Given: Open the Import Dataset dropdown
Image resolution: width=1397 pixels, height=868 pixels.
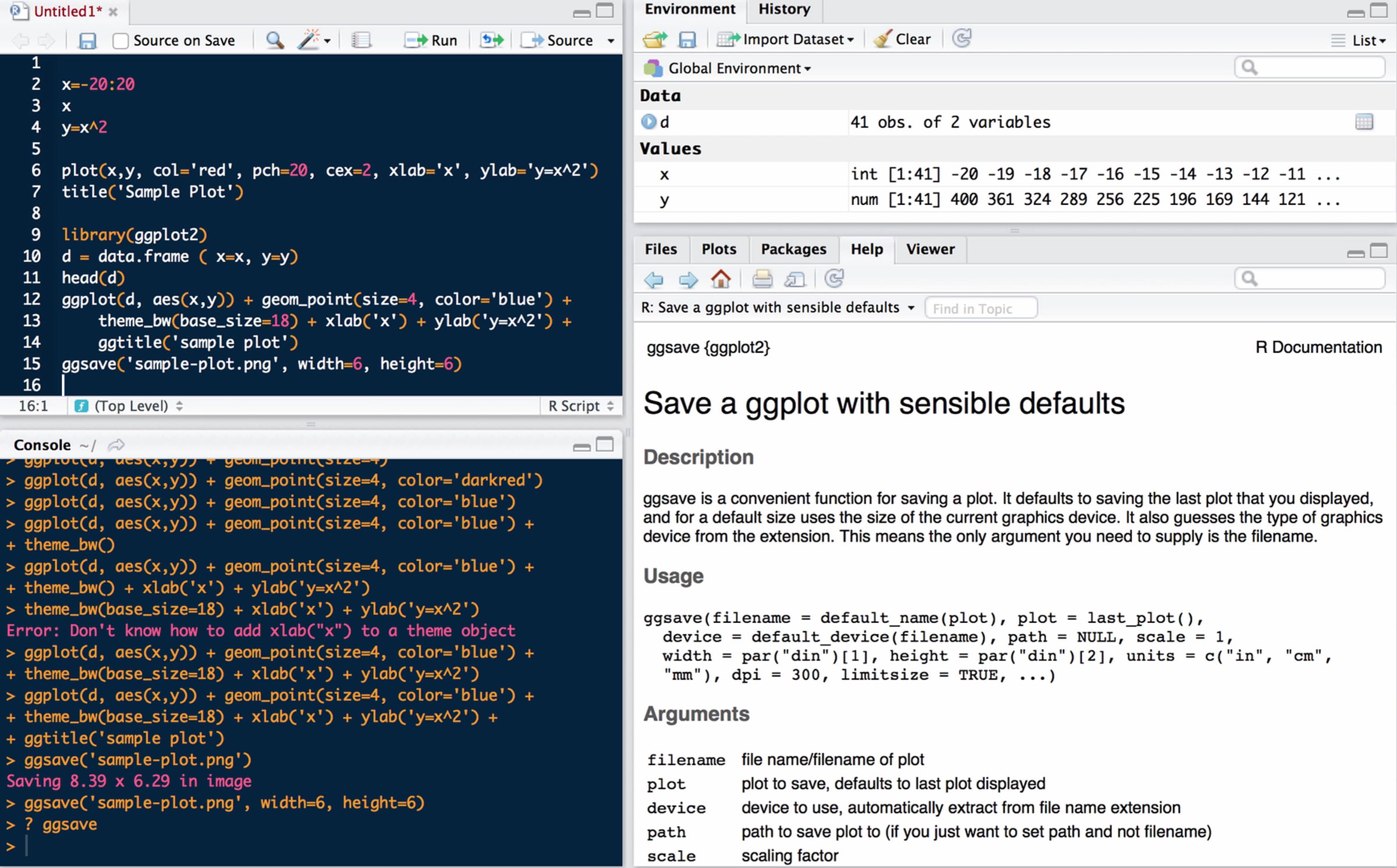Looking at the screenshot, I should click(785, 39).
